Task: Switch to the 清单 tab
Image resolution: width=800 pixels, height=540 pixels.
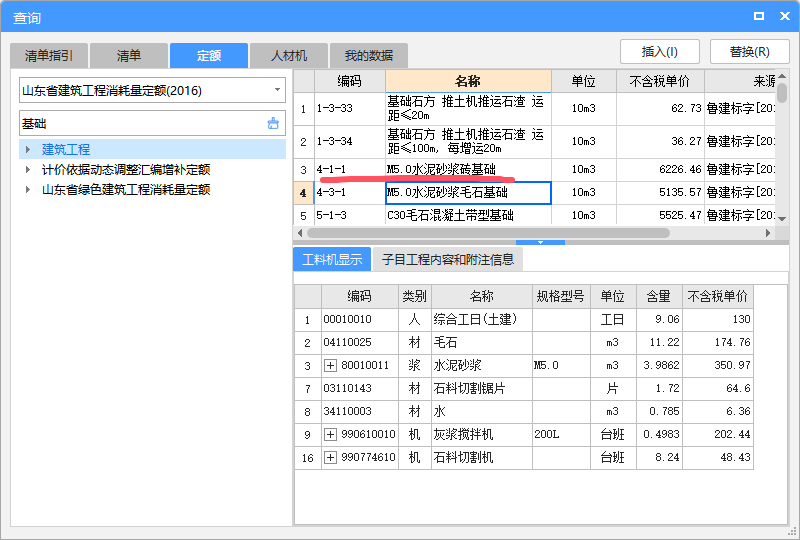Action: point(129,56)
